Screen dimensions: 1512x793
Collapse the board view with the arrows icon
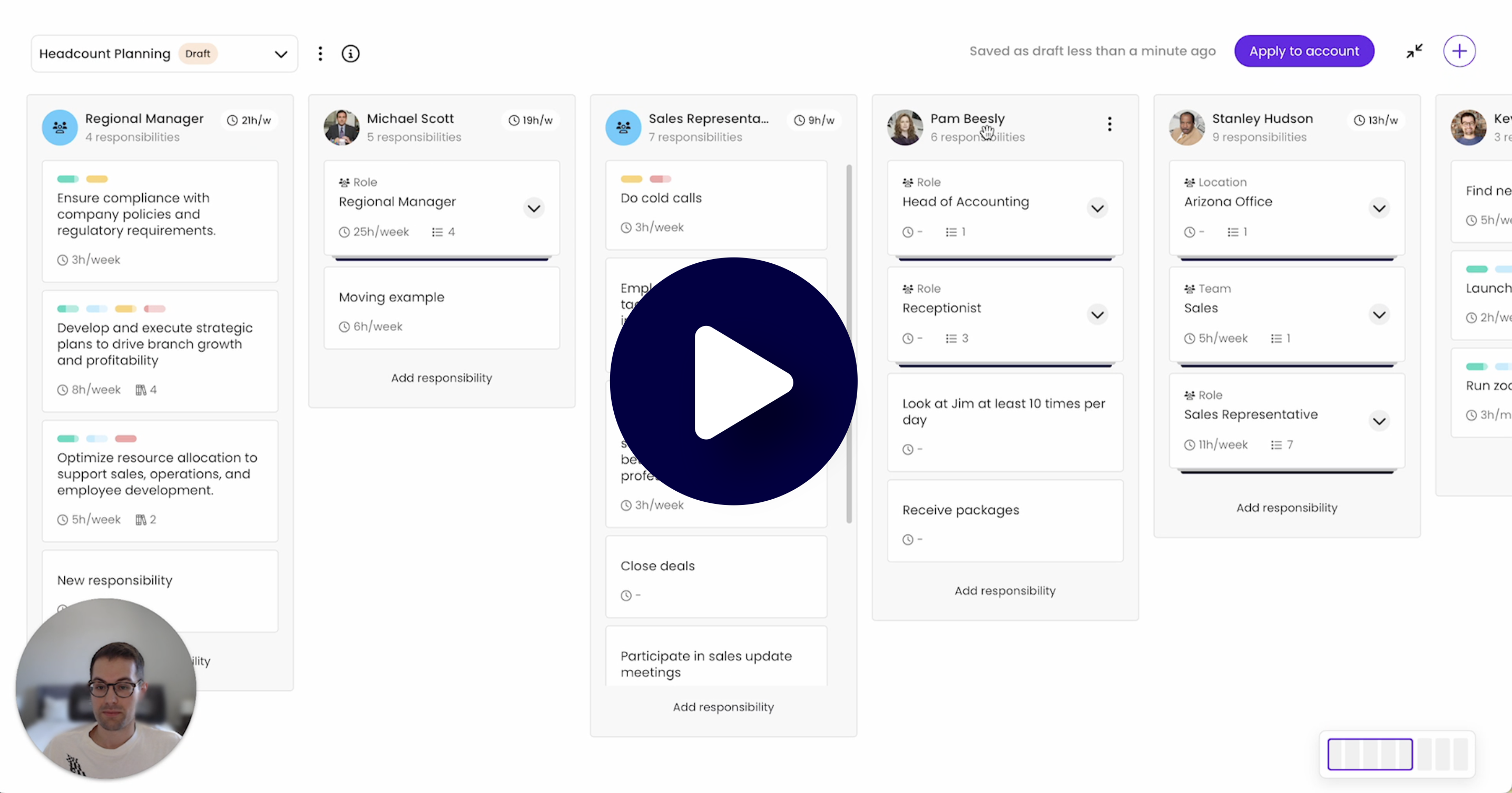(1413, 51)
